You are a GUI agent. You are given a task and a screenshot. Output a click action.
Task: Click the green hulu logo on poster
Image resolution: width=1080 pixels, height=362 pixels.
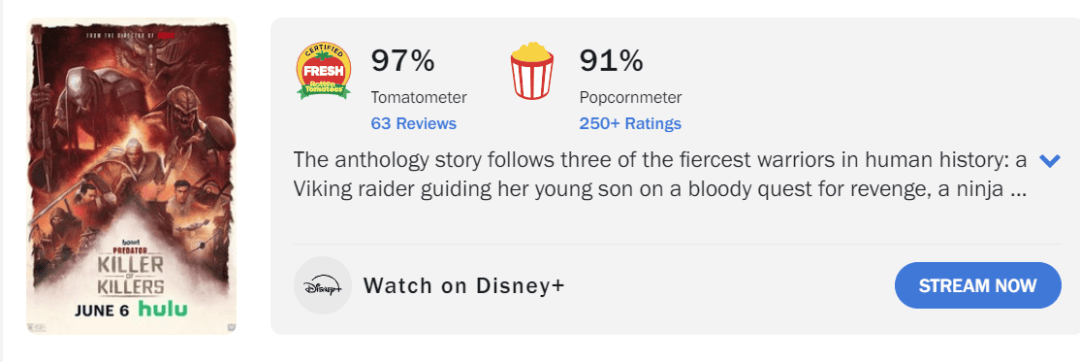click(163, 309)
